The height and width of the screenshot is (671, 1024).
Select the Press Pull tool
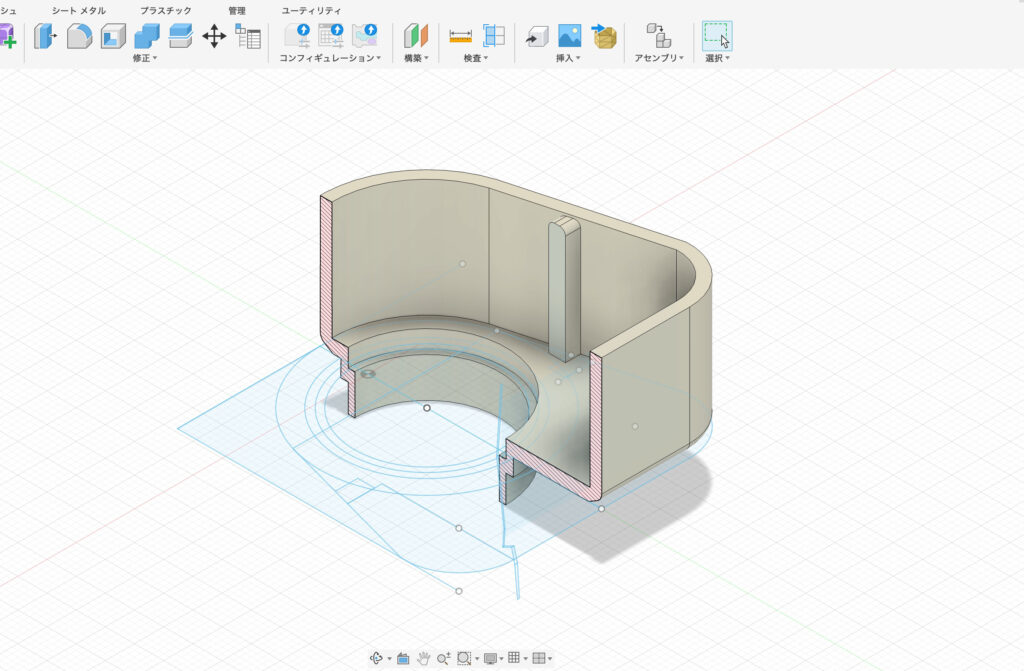(45, 37)
